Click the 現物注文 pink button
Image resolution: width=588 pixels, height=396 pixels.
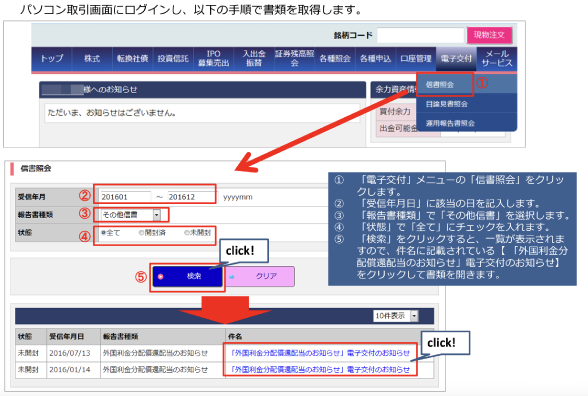click(x=489, y=35)
